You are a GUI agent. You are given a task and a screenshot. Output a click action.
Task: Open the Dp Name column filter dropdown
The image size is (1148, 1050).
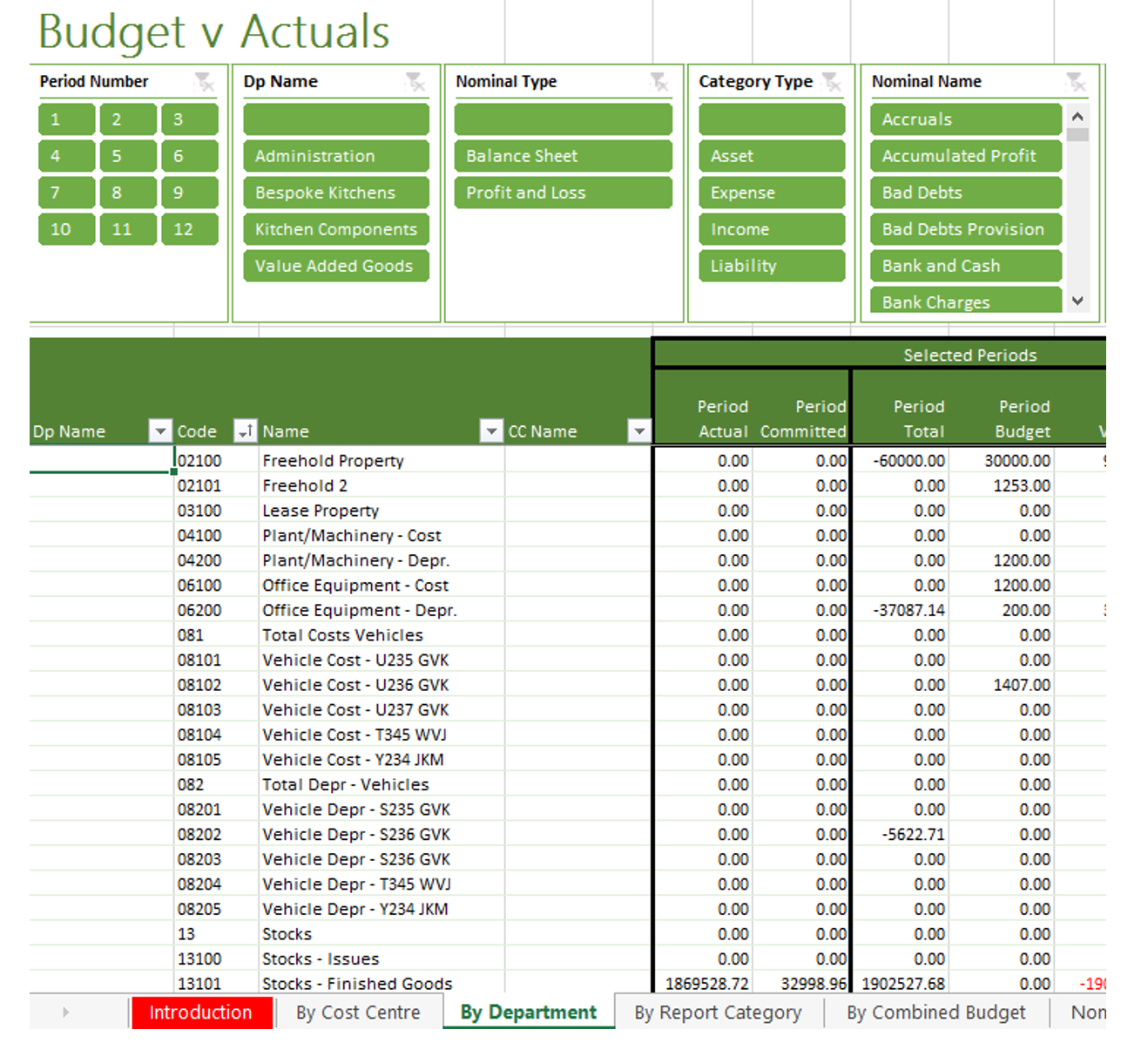coord(160,430)
